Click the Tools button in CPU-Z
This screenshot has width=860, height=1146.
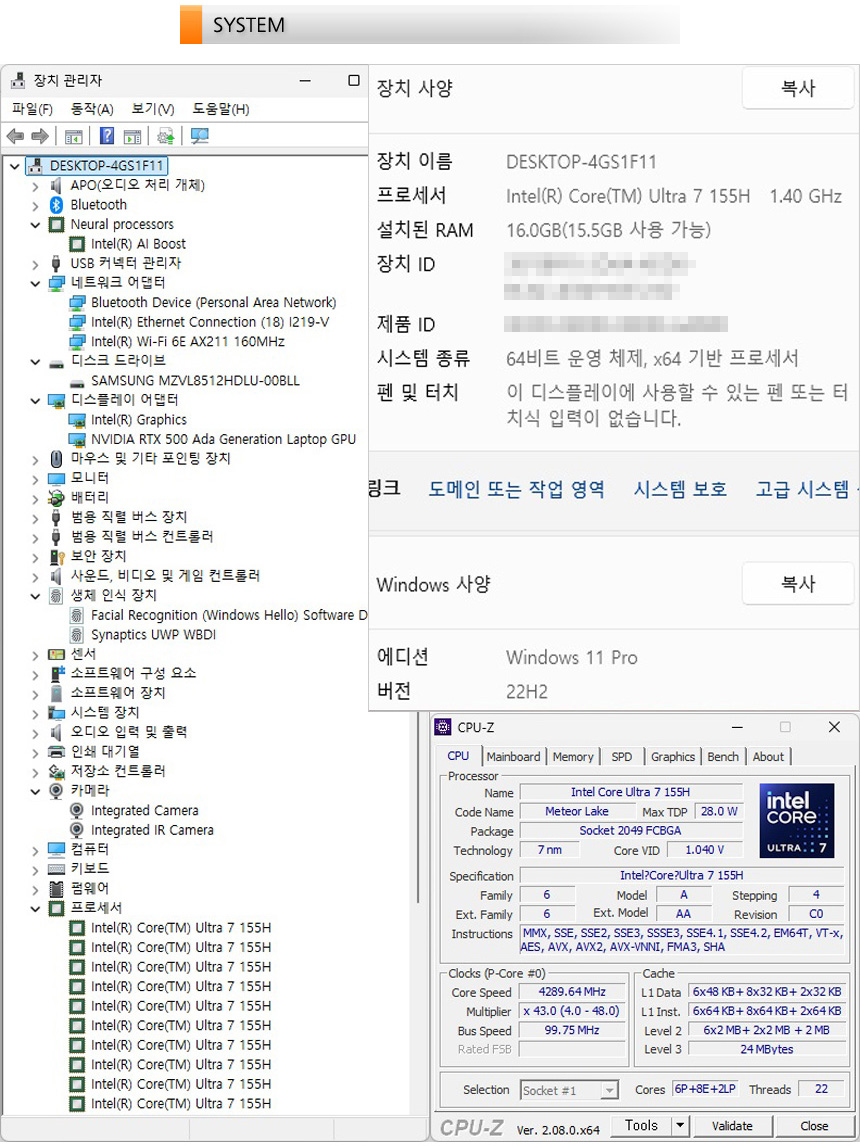(x=641, y=1126)
